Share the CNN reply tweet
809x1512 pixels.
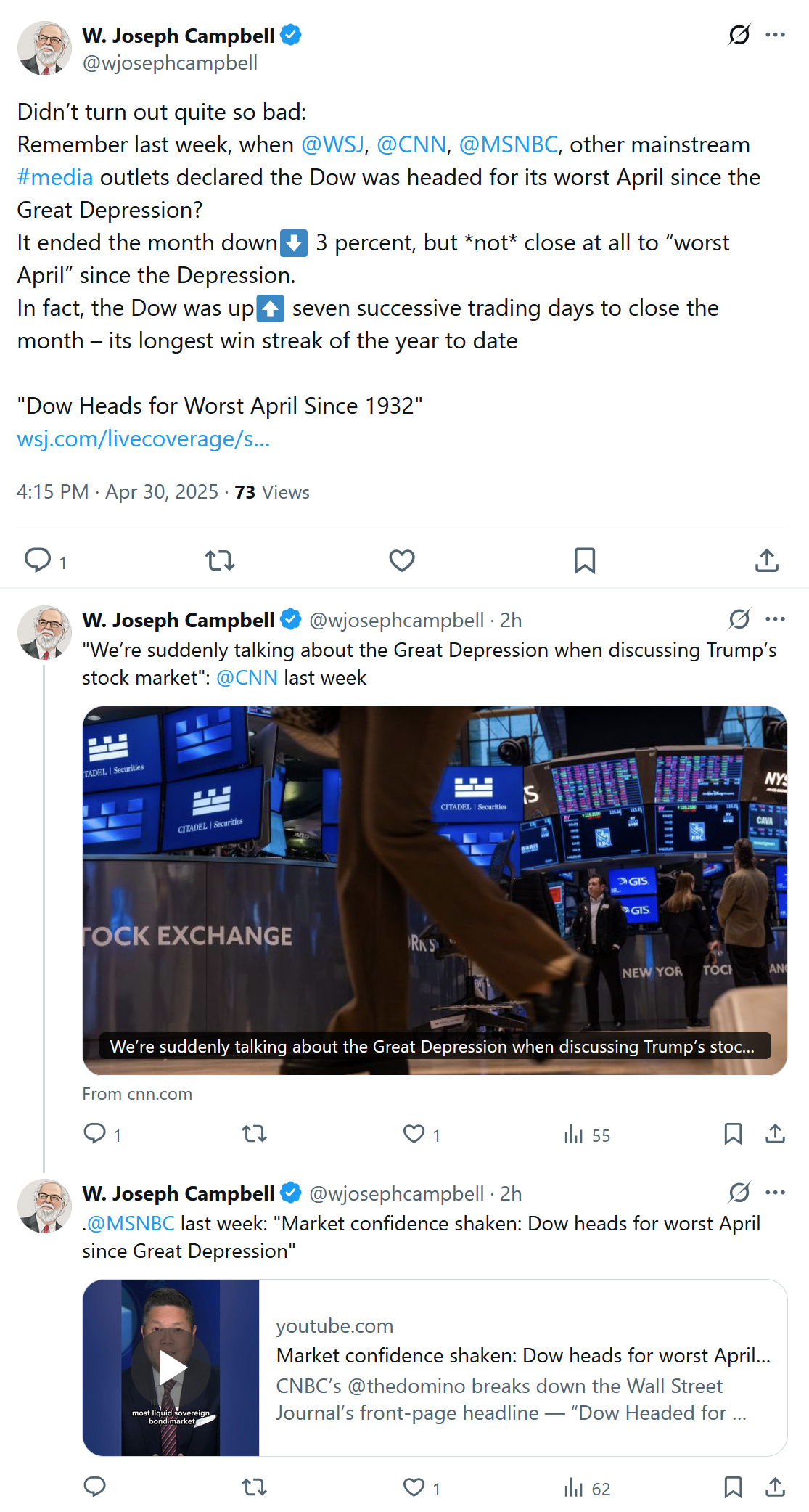[775, 1134]
